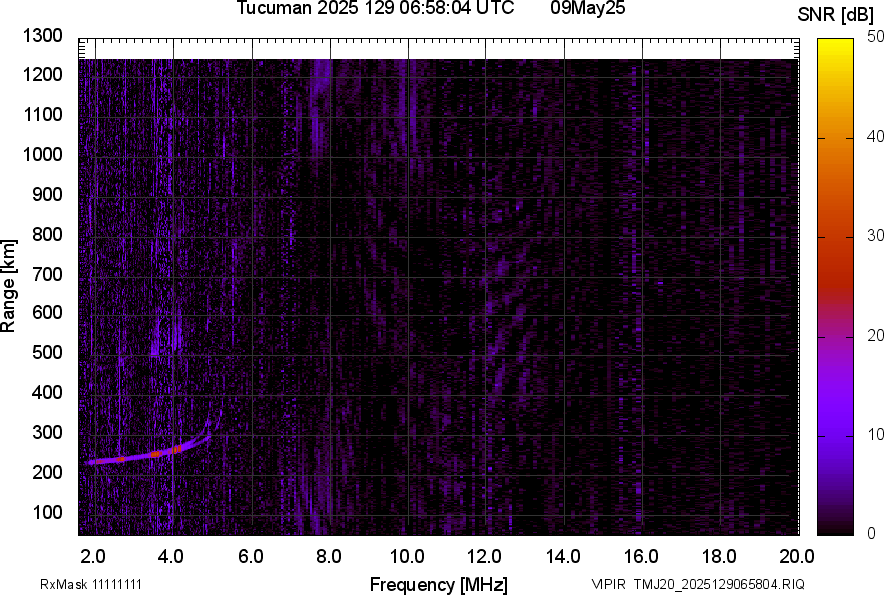
Task: Click the range tick label '200'
Action: click(x=47, y=472)
